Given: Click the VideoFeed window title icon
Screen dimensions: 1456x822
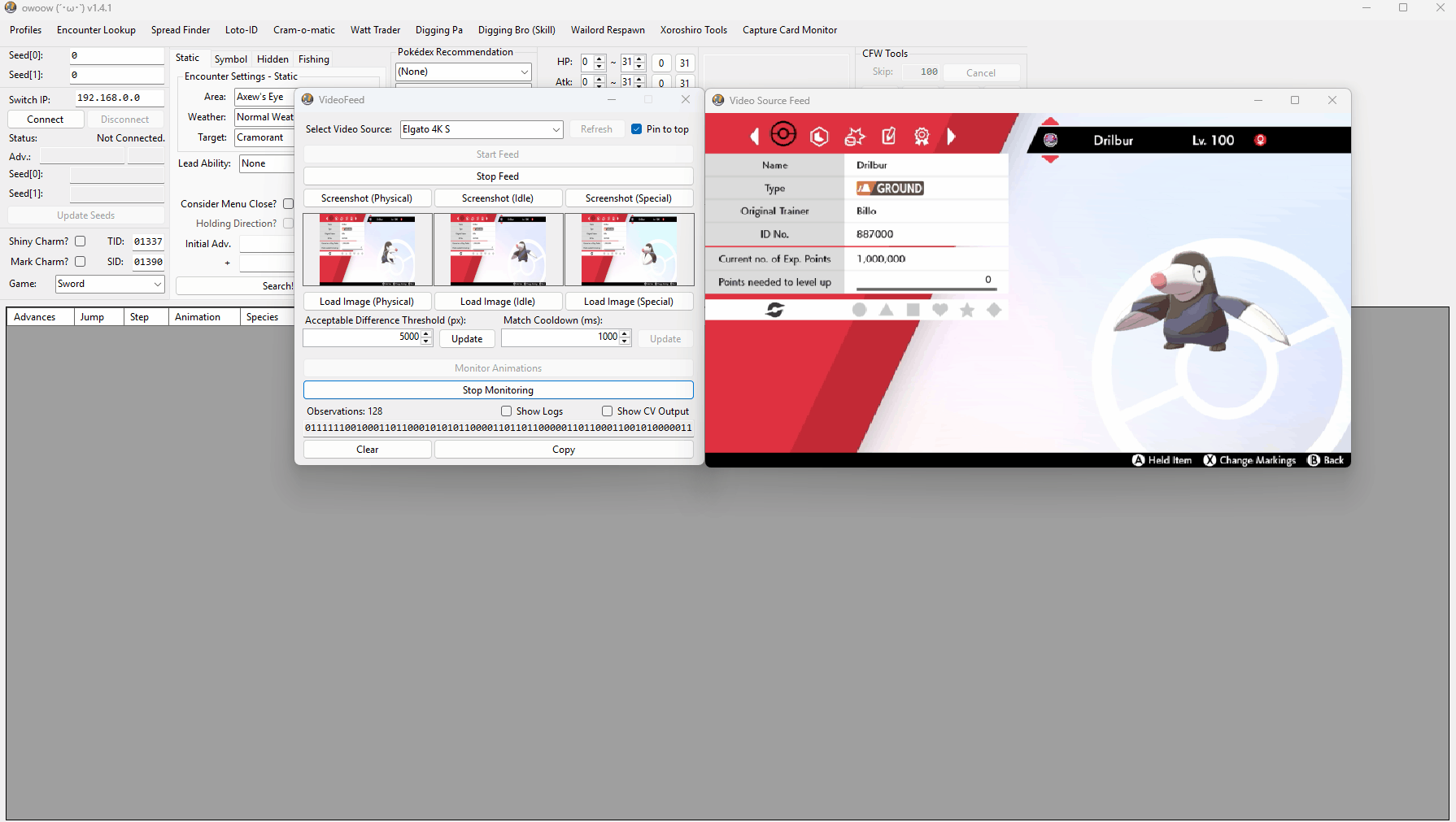Looking at the screenshot, I should click(x=307, y=99).
